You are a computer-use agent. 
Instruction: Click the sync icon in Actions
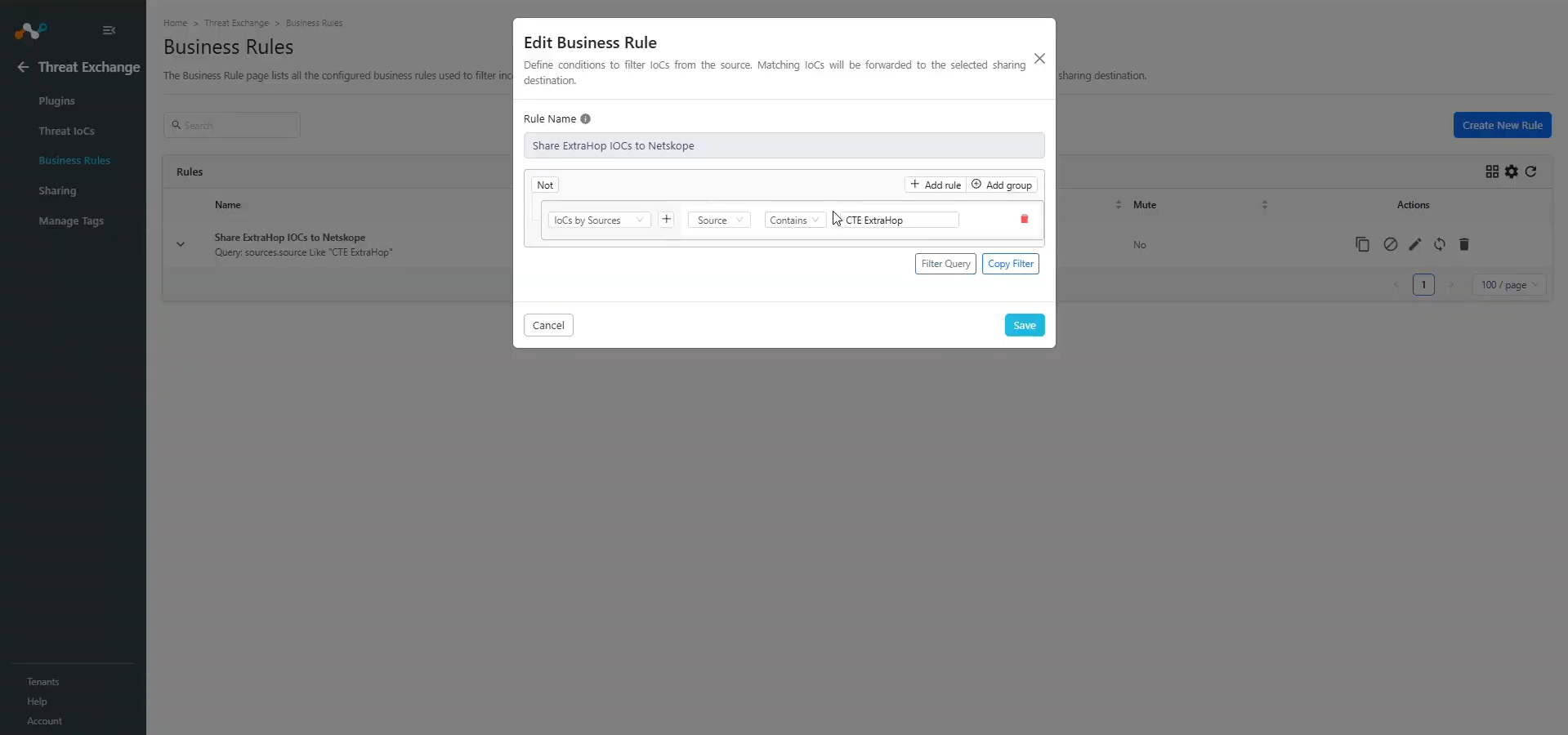click(x=1439, y=244)
